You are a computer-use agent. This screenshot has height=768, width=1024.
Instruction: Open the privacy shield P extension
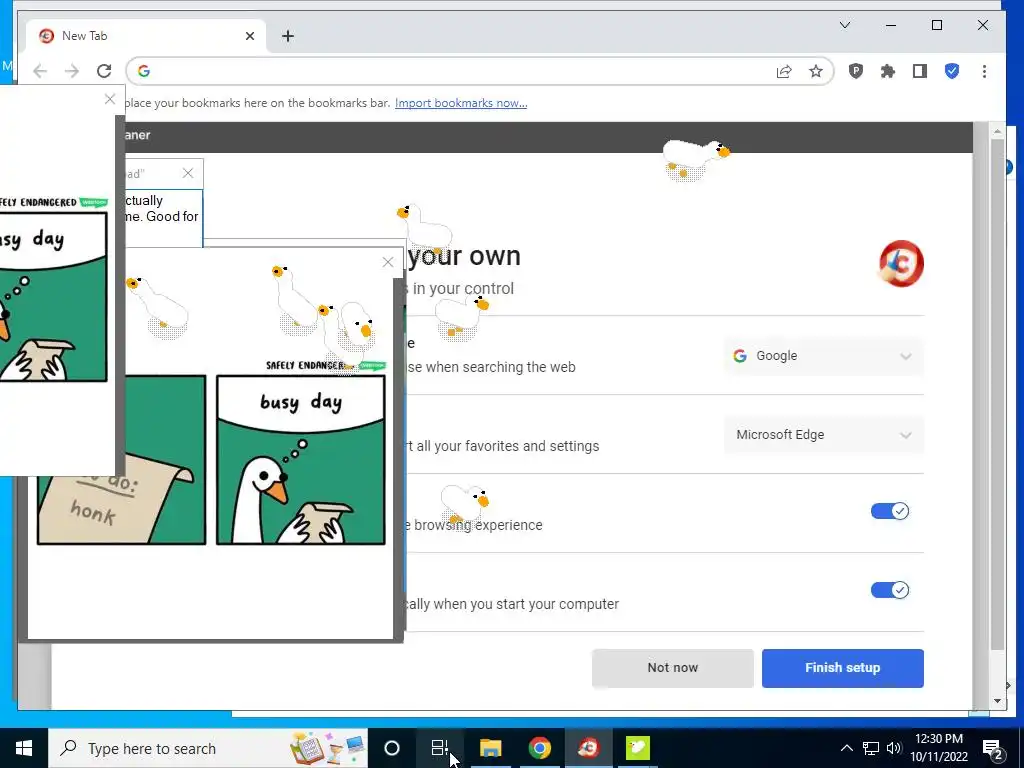point(856,71)
